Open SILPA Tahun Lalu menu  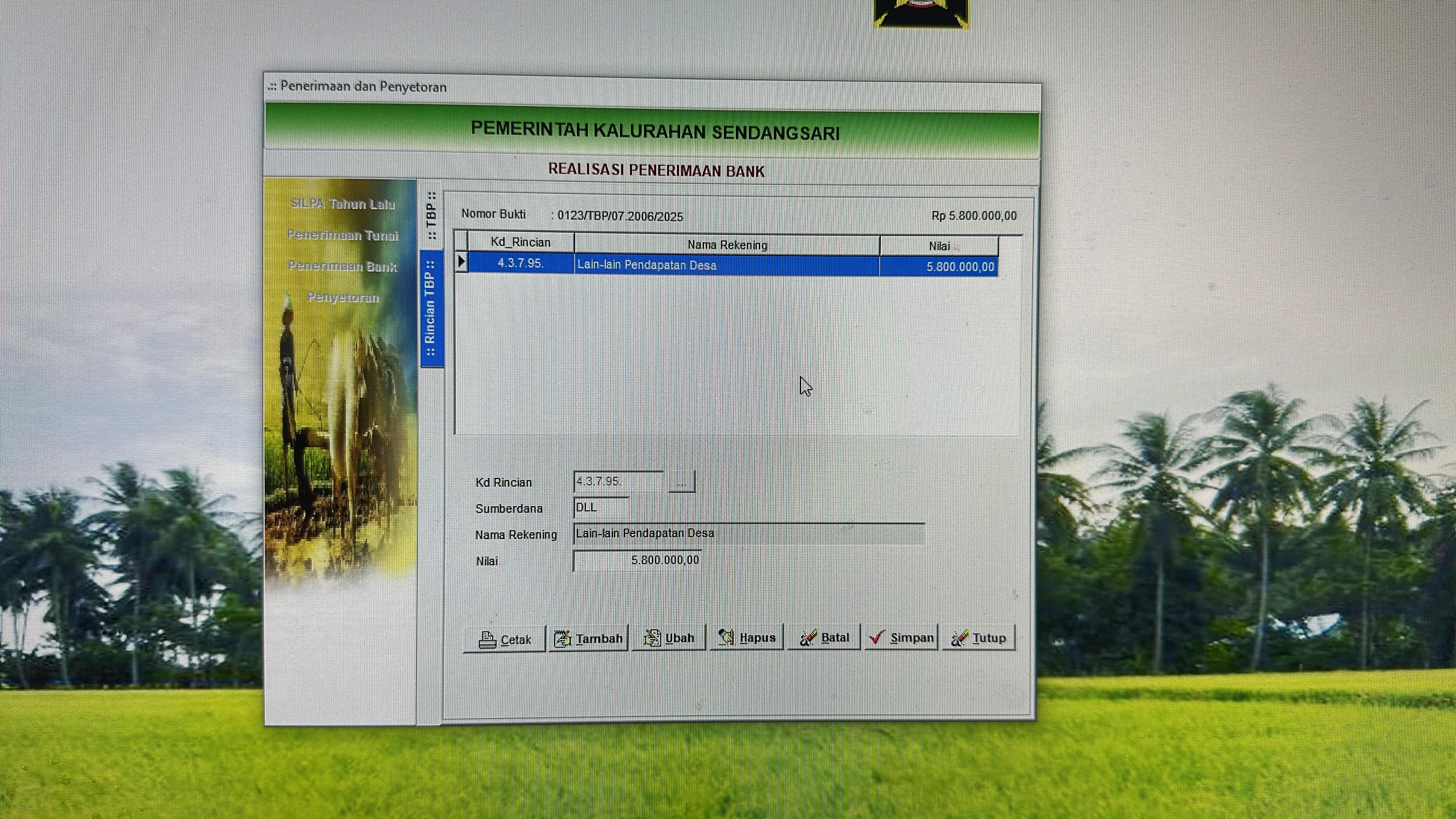pos(343,204)
